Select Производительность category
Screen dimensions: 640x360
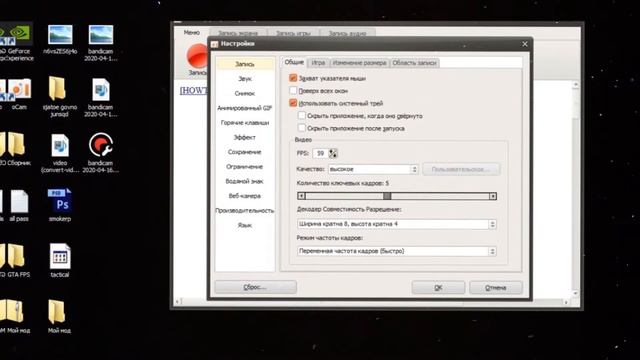click(245, 211)
